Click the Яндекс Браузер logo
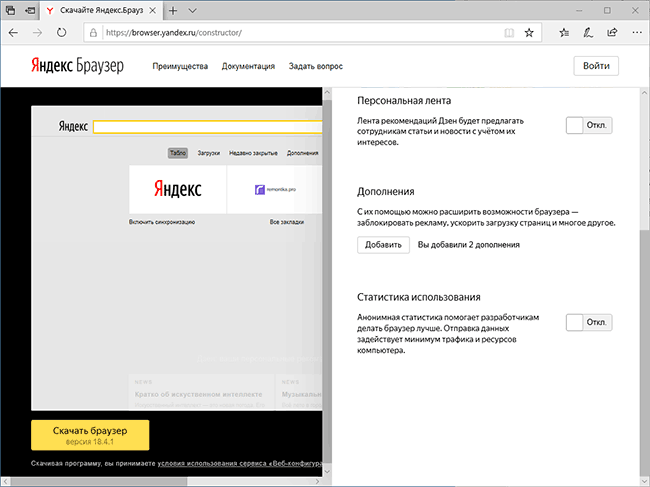Viewport: 650px width, 487px height. (77, 66)
